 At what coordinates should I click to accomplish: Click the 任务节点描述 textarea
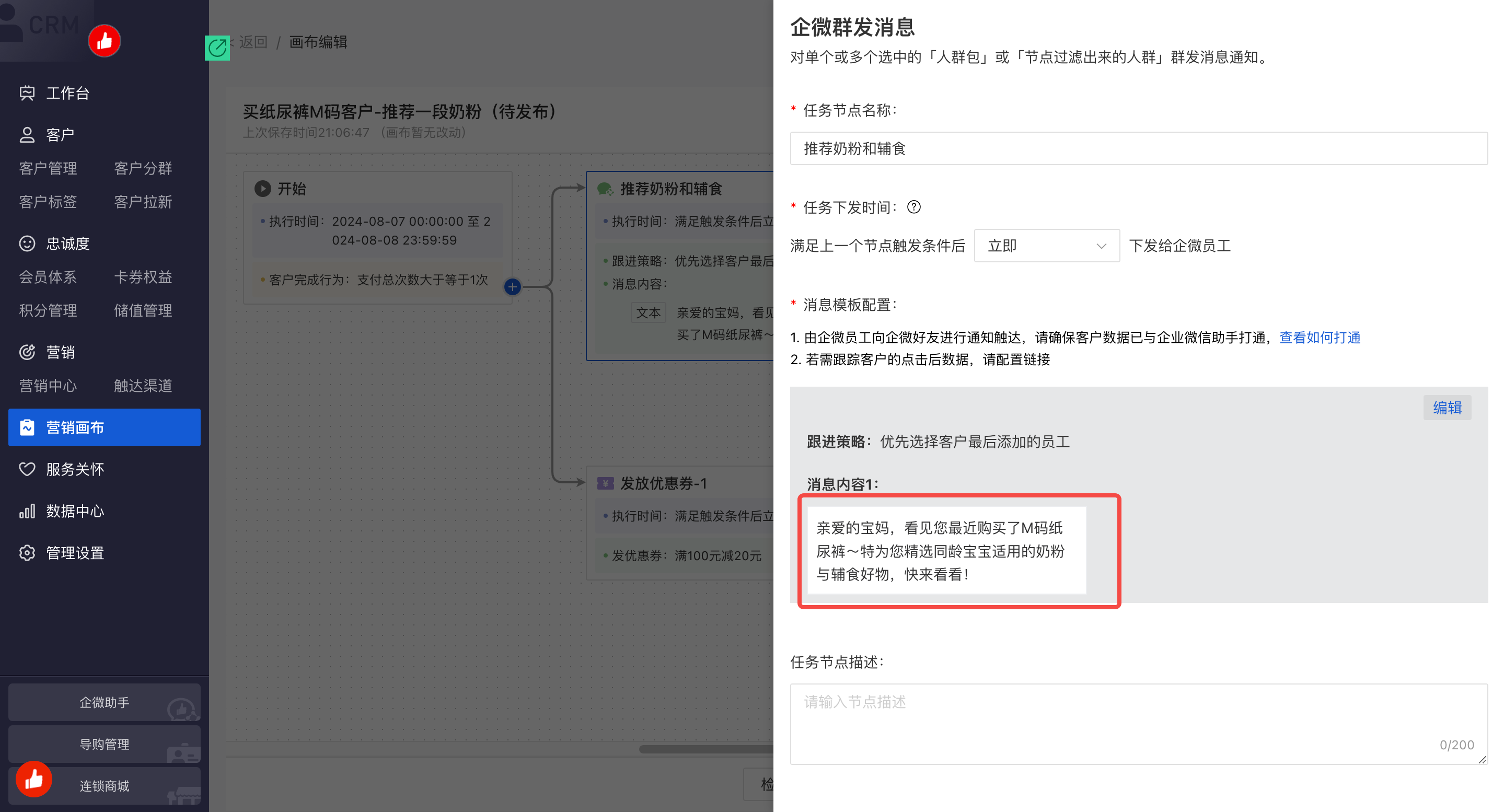tap(1139, 724)
